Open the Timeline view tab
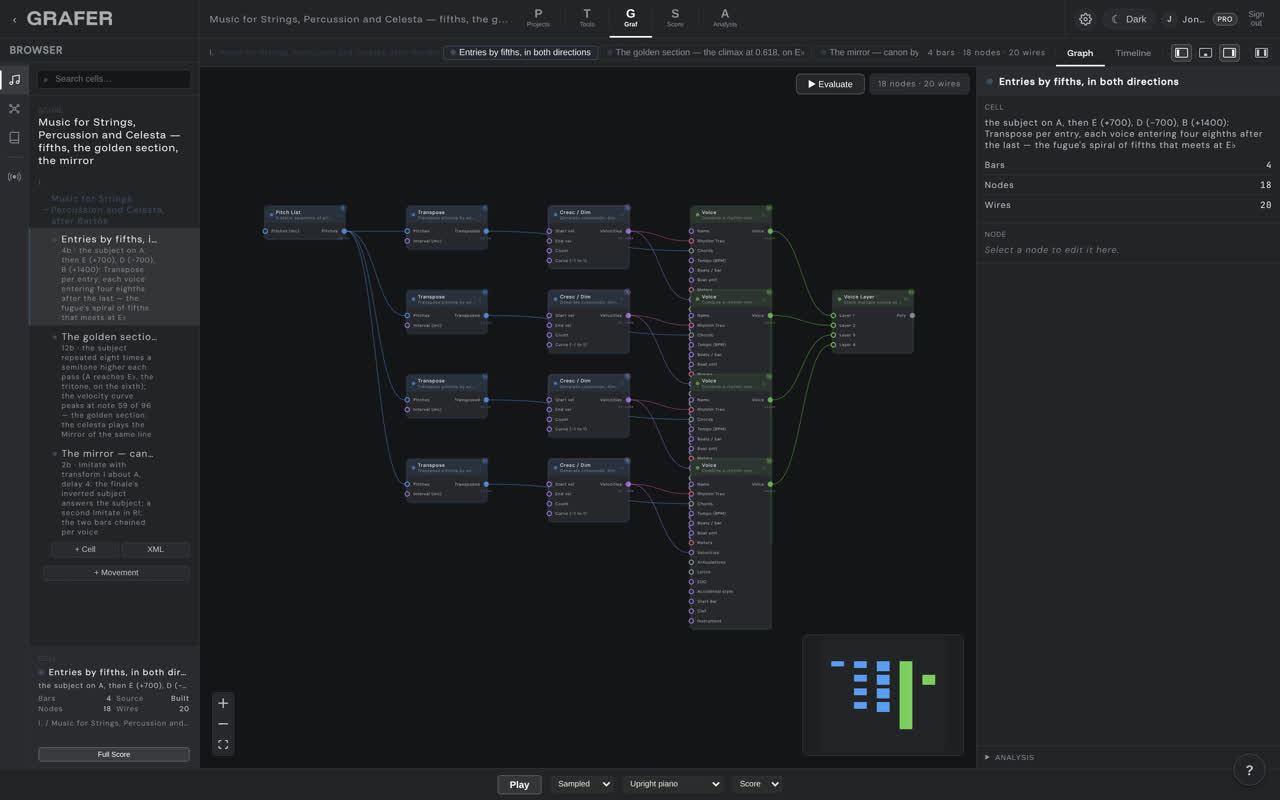The height and width of the screenshot is (800, 1280). click(1133, 53)
